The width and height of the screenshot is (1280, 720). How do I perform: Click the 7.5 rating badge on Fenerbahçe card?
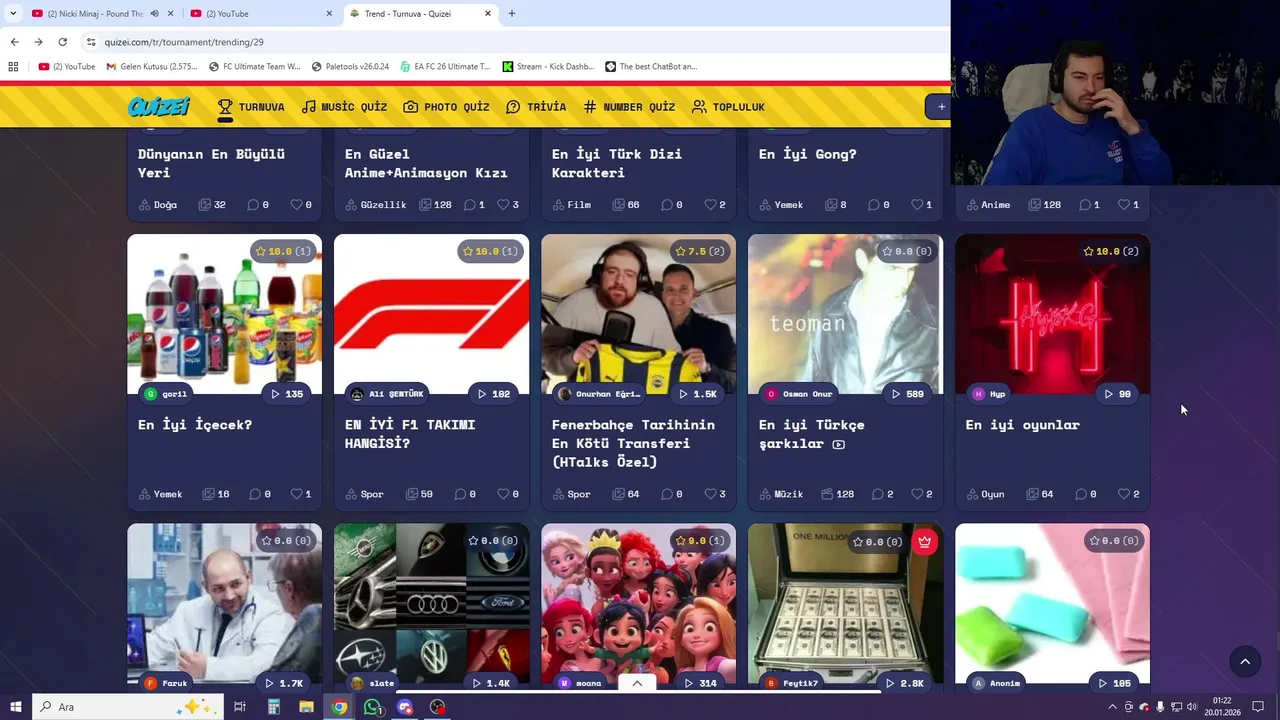(700, 251)
